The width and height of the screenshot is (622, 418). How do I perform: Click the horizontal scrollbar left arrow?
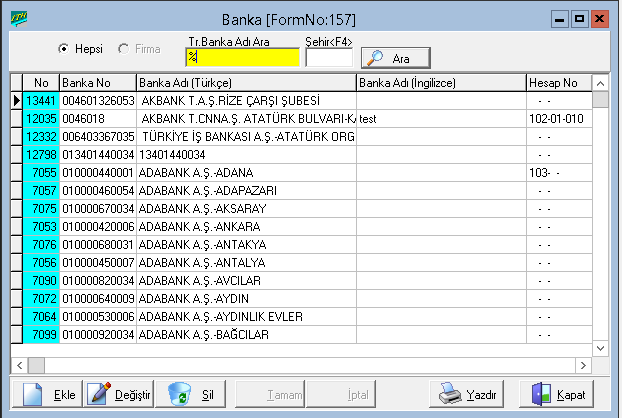[x=19, y=365]
